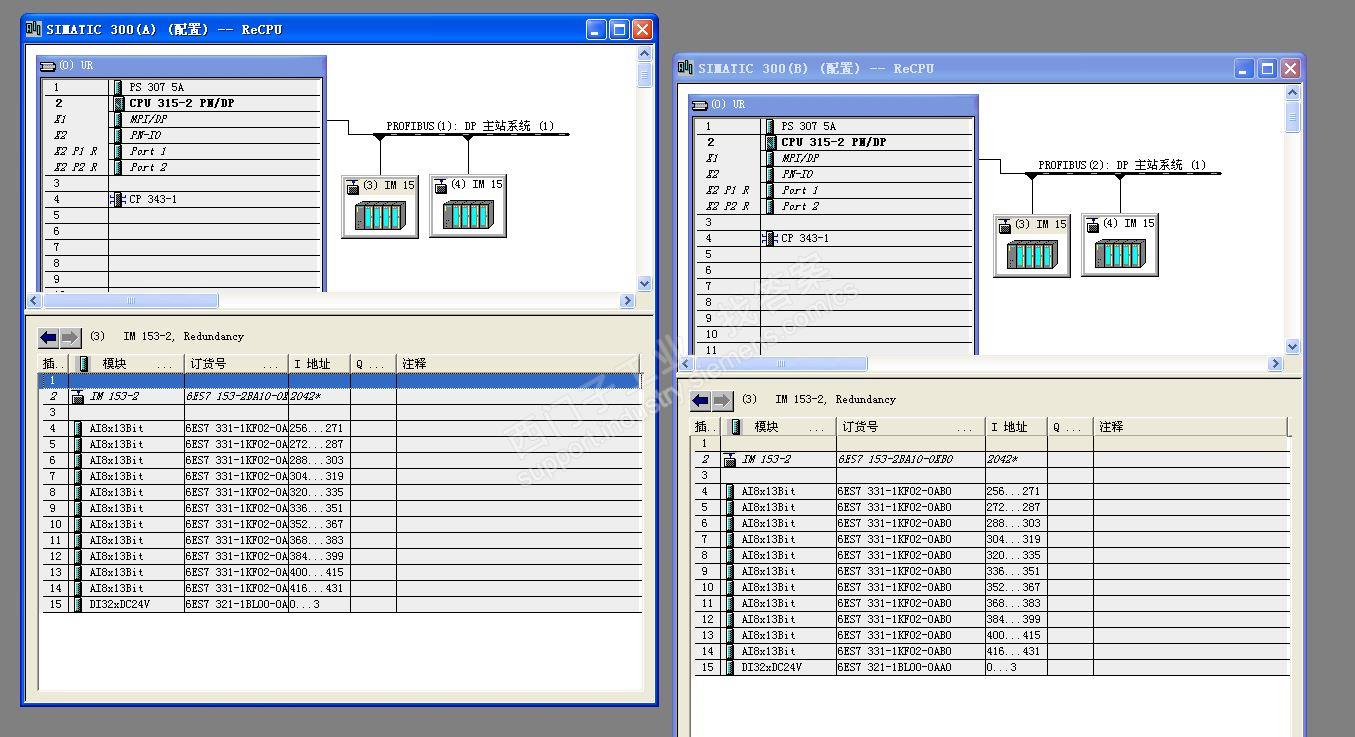Select IM 153 station (4) icon in window A
The width and height of the screenshot is (1355, 737).
[468, 206]
